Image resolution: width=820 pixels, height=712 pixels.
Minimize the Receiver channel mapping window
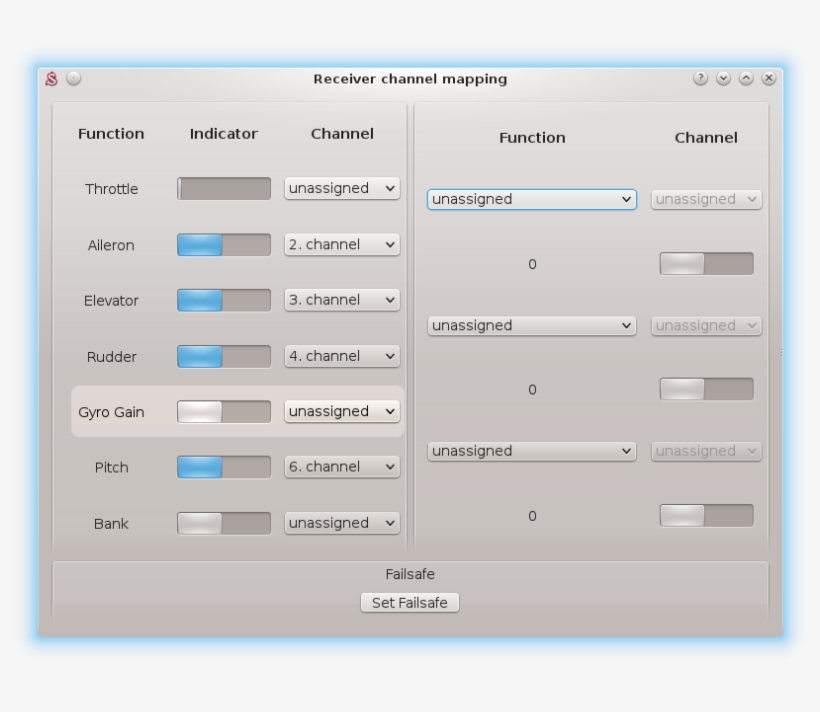[x=723, y=78]
